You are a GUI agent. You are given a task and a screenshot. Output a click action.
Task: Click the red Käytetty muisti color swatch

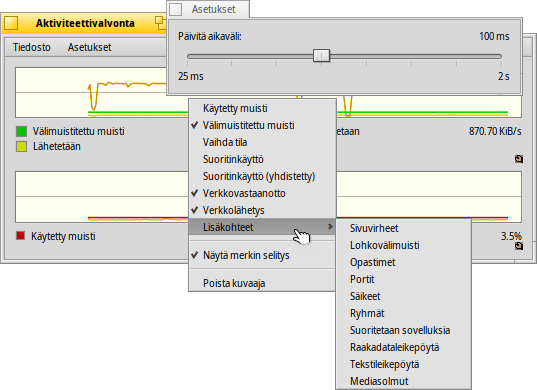(x=21, y=236)
